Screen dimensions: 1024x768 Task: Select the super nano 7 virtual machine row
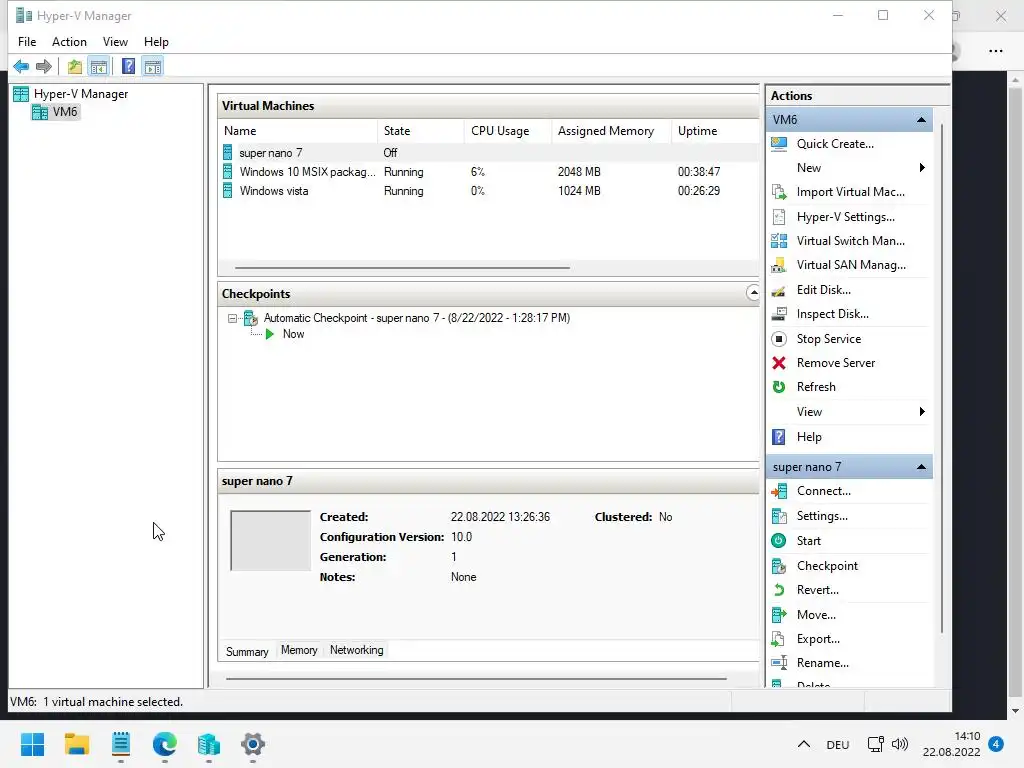point(488,153)
